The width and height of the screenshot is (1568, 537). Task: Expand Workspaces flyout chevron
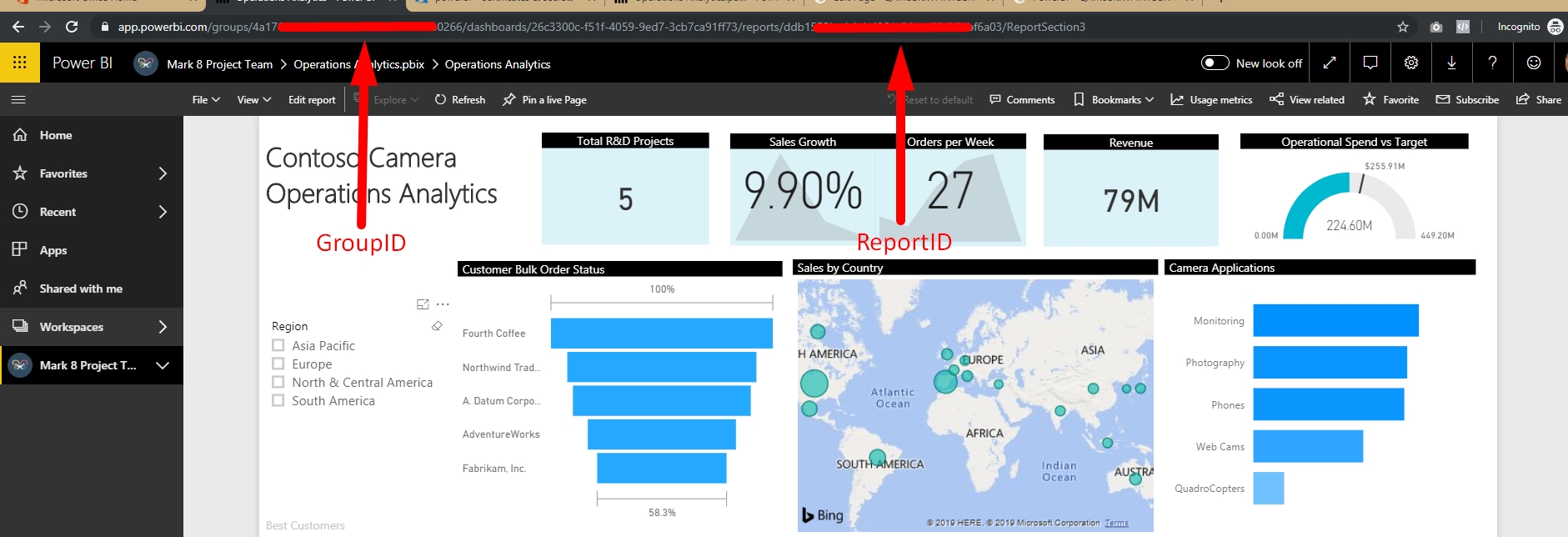(163, 327)
